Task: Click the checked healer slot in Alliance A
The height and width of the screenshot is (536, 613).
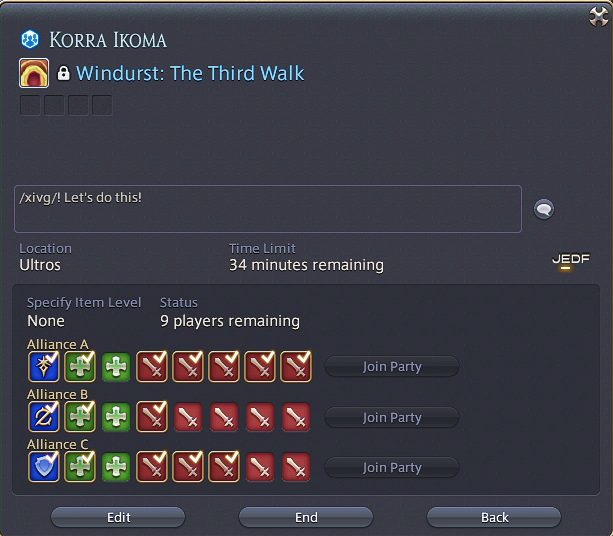Action: click(80, 367)
